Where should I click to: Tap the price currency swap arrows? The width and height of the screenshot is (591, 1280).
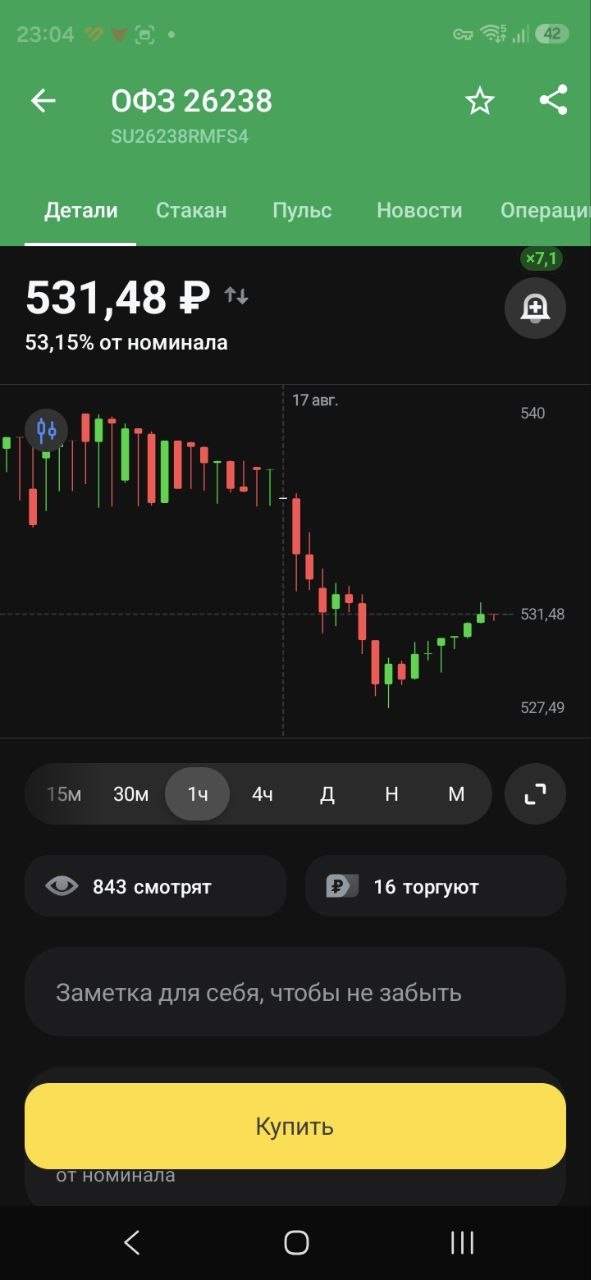click(236, 296)
